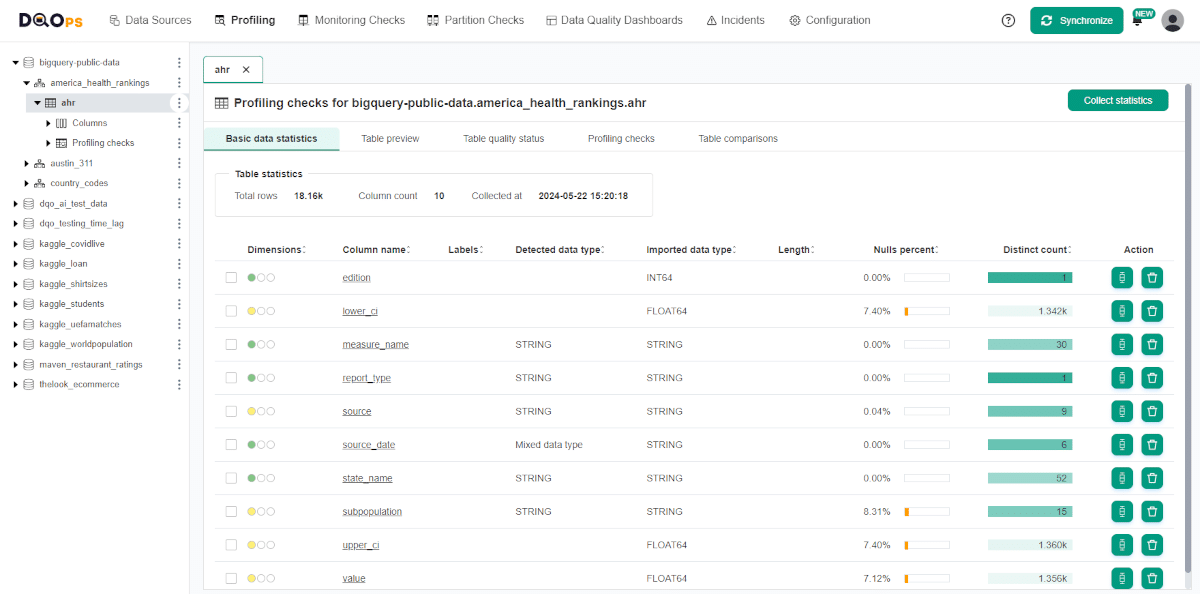Collect statistics for the edition column
The width and height of the screenshot is (1200, 594).
(x=1121, y=277)
